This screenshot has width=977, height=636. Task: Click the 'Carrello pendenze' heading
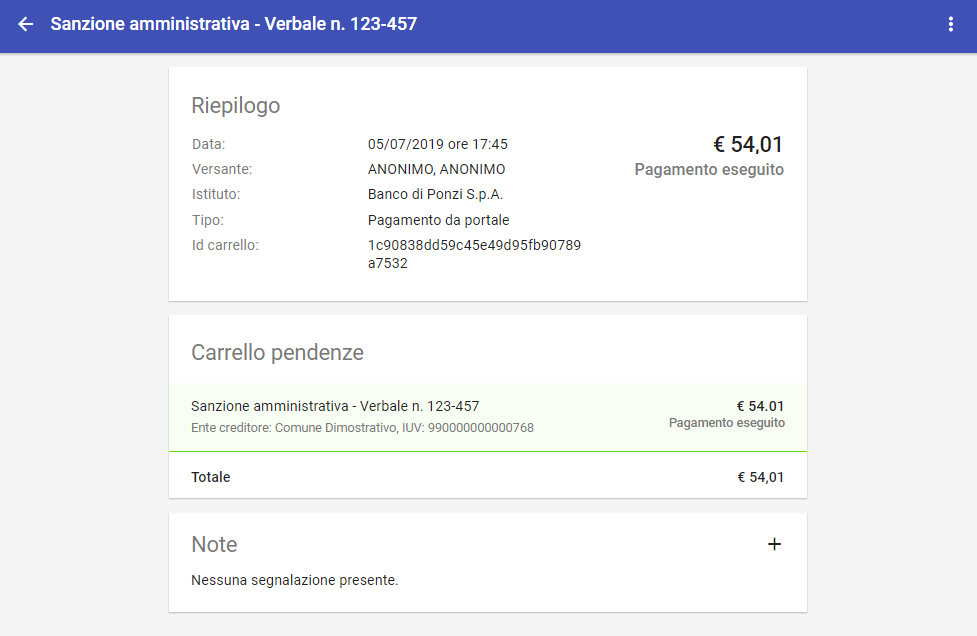277,353
